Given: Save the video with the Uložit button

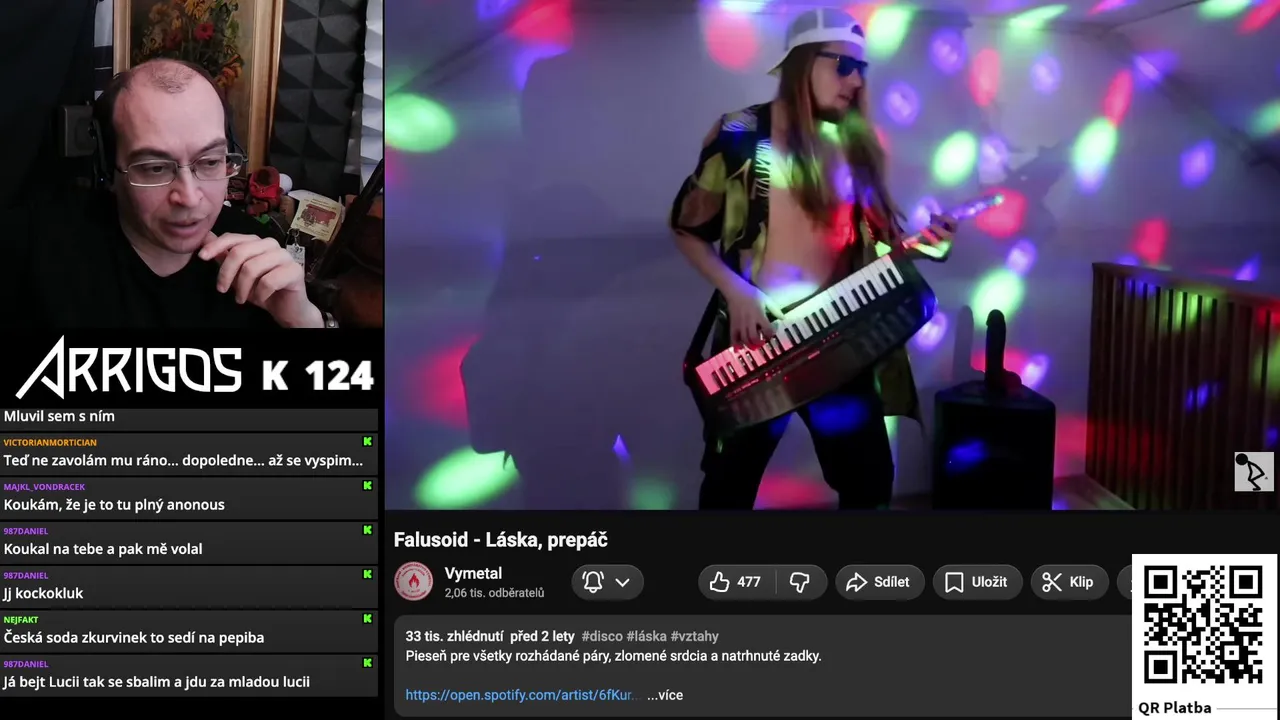Looking at the screenshot, I should click(x=976, y=582).
